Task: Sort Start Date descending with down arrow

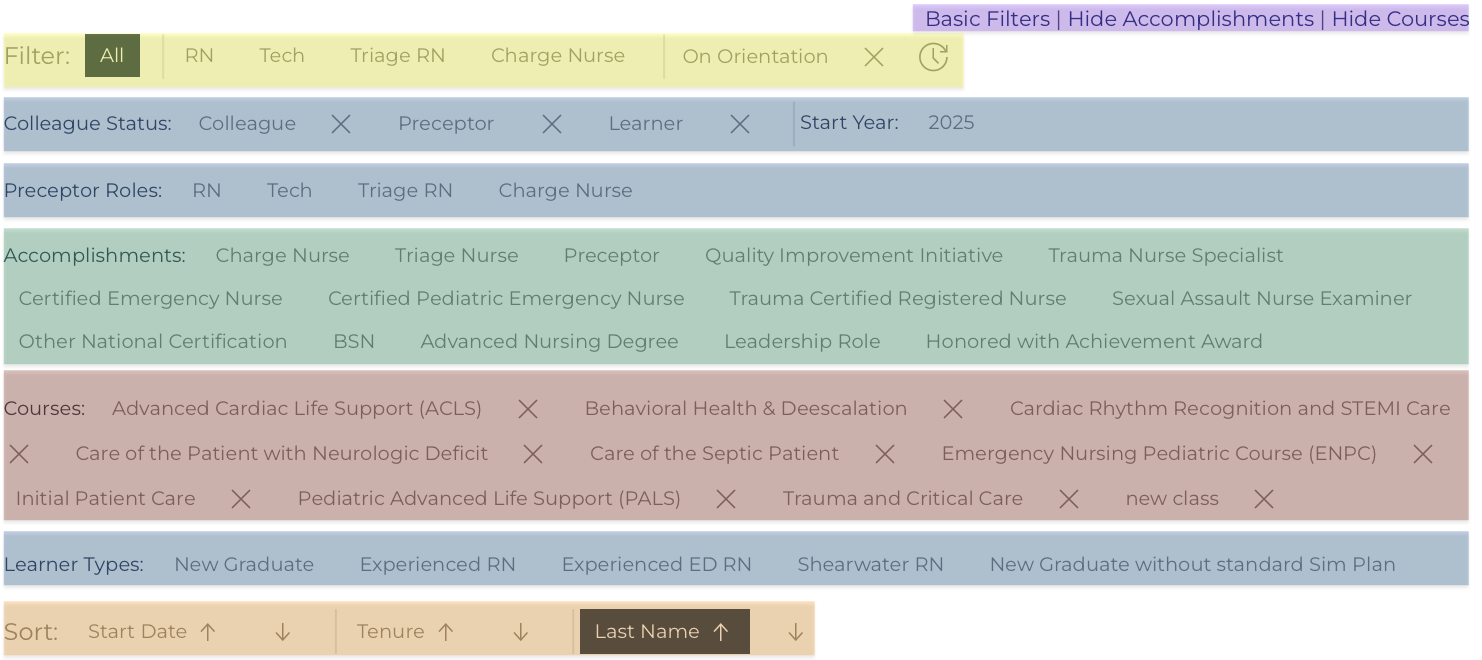Action: [x=283, y=632]
